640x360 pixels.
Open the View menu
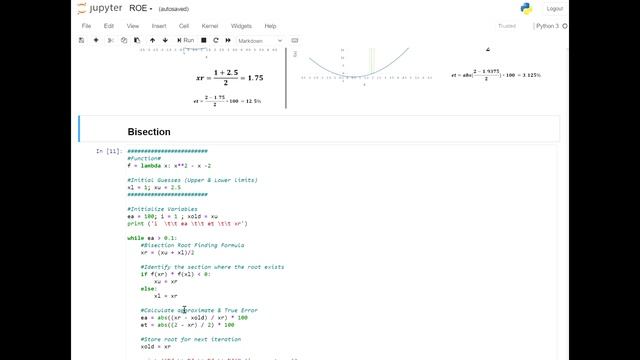133,26
